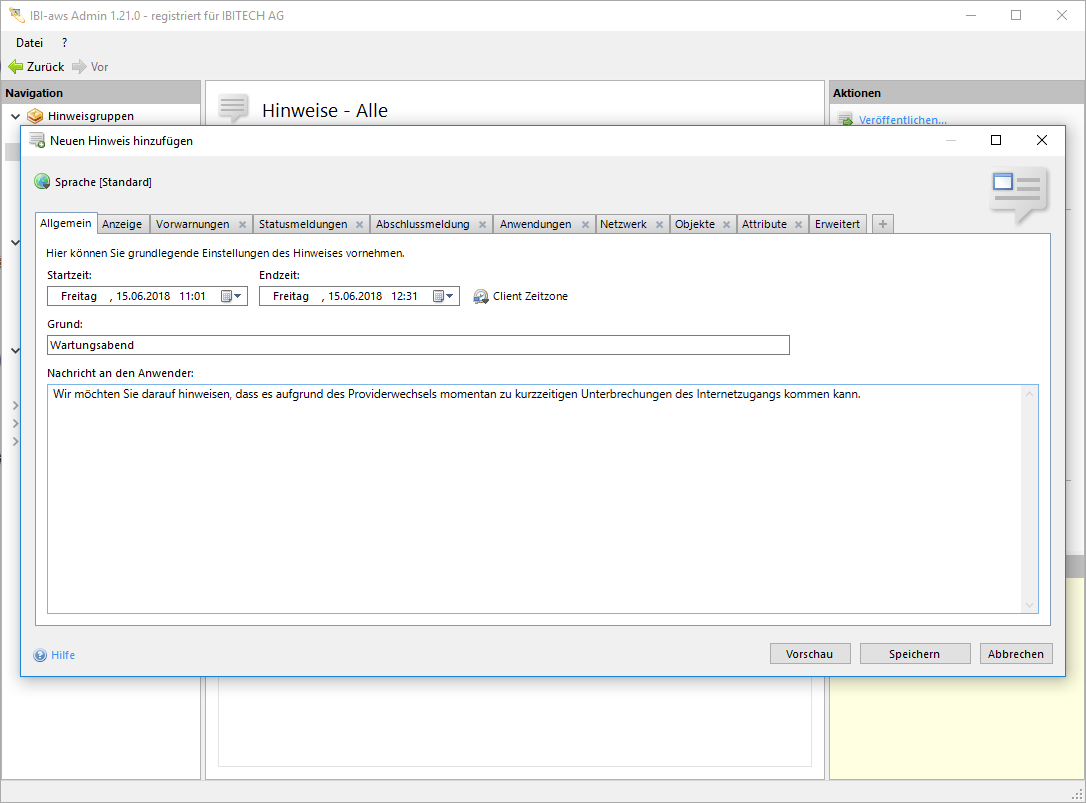Close the Statusmeldungen tab via its x
This screenshot has height=803, width=1086.
pos(359,225)
